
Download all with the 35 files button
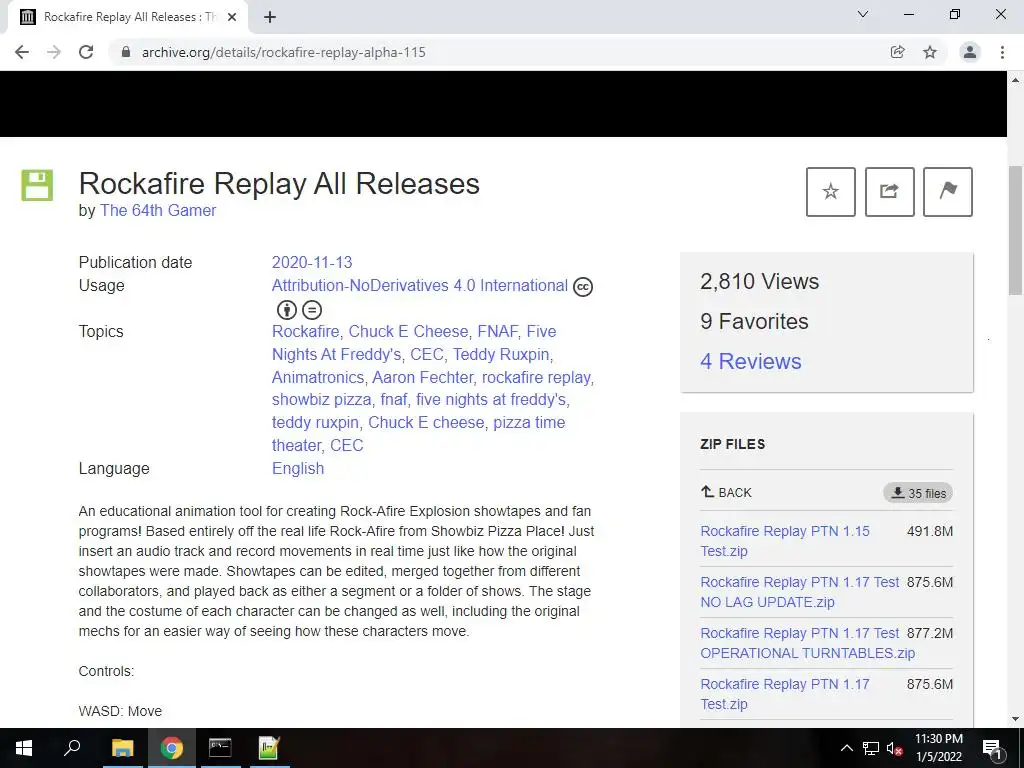[x=918, y=493]
